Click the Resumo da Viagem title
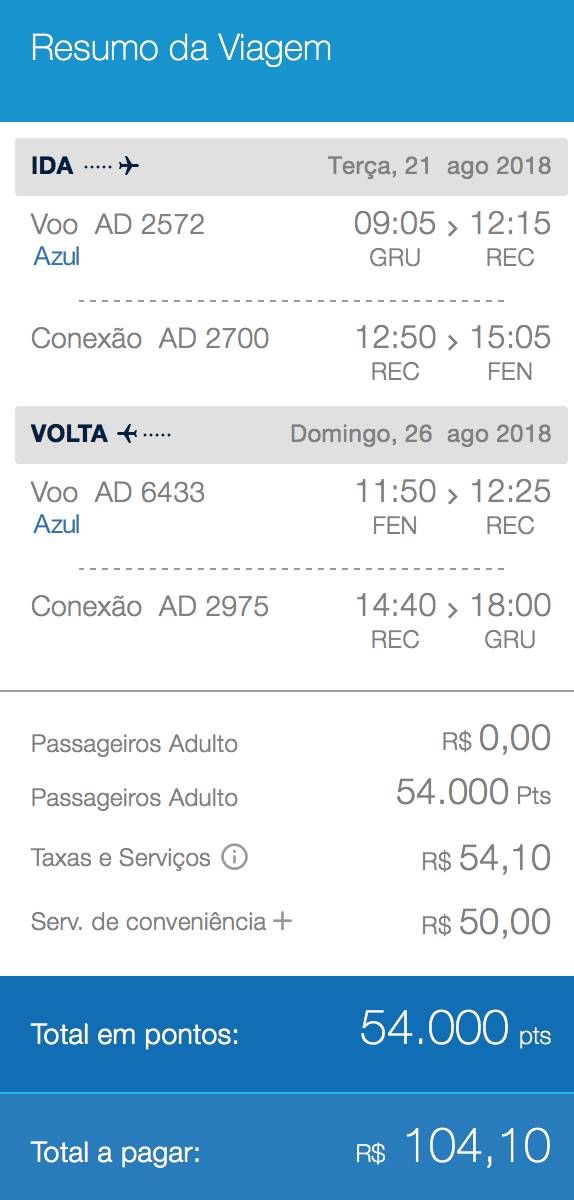This screenshot has height=1200, width=574. (181, 48)
